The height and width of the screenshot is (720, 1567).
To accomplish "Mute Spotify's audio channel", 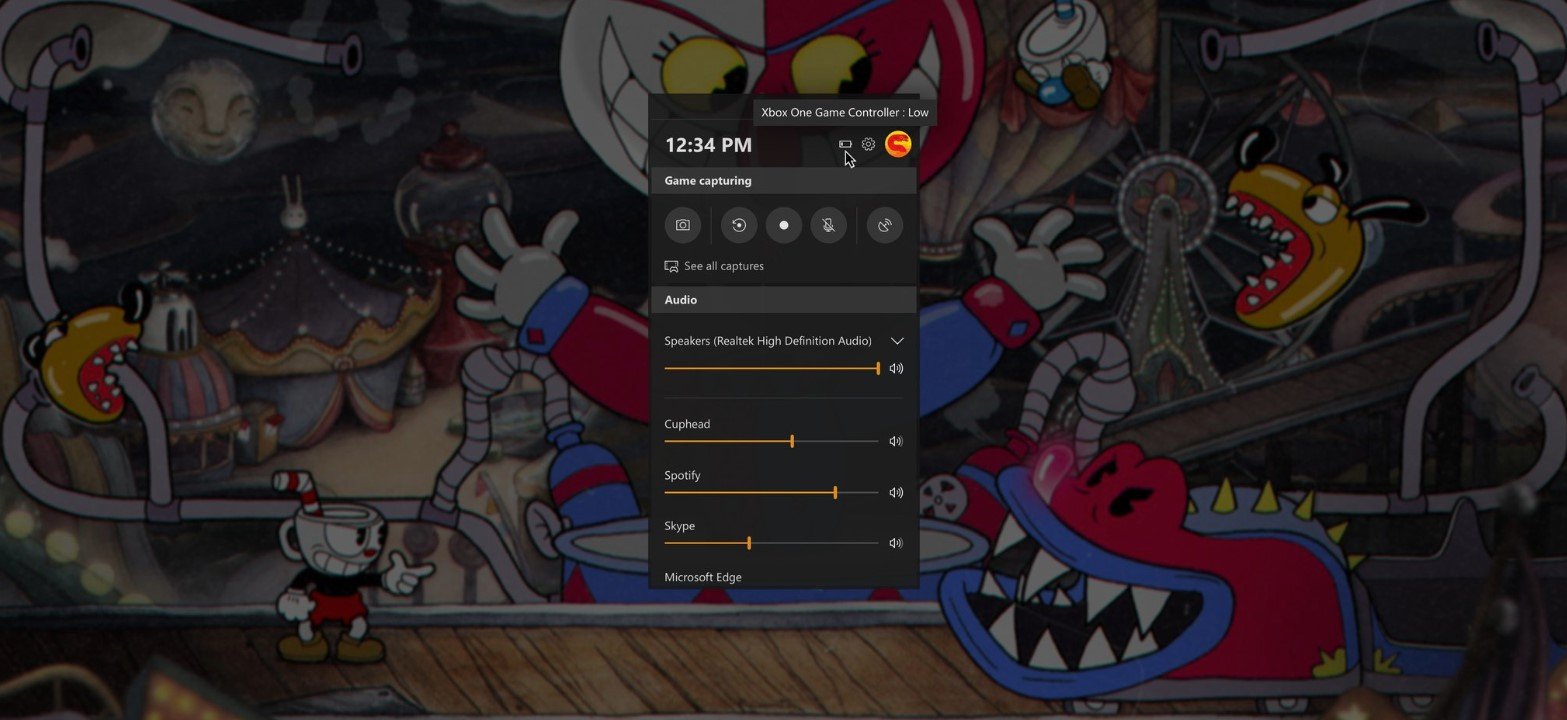I will click(x=895, y=492).
